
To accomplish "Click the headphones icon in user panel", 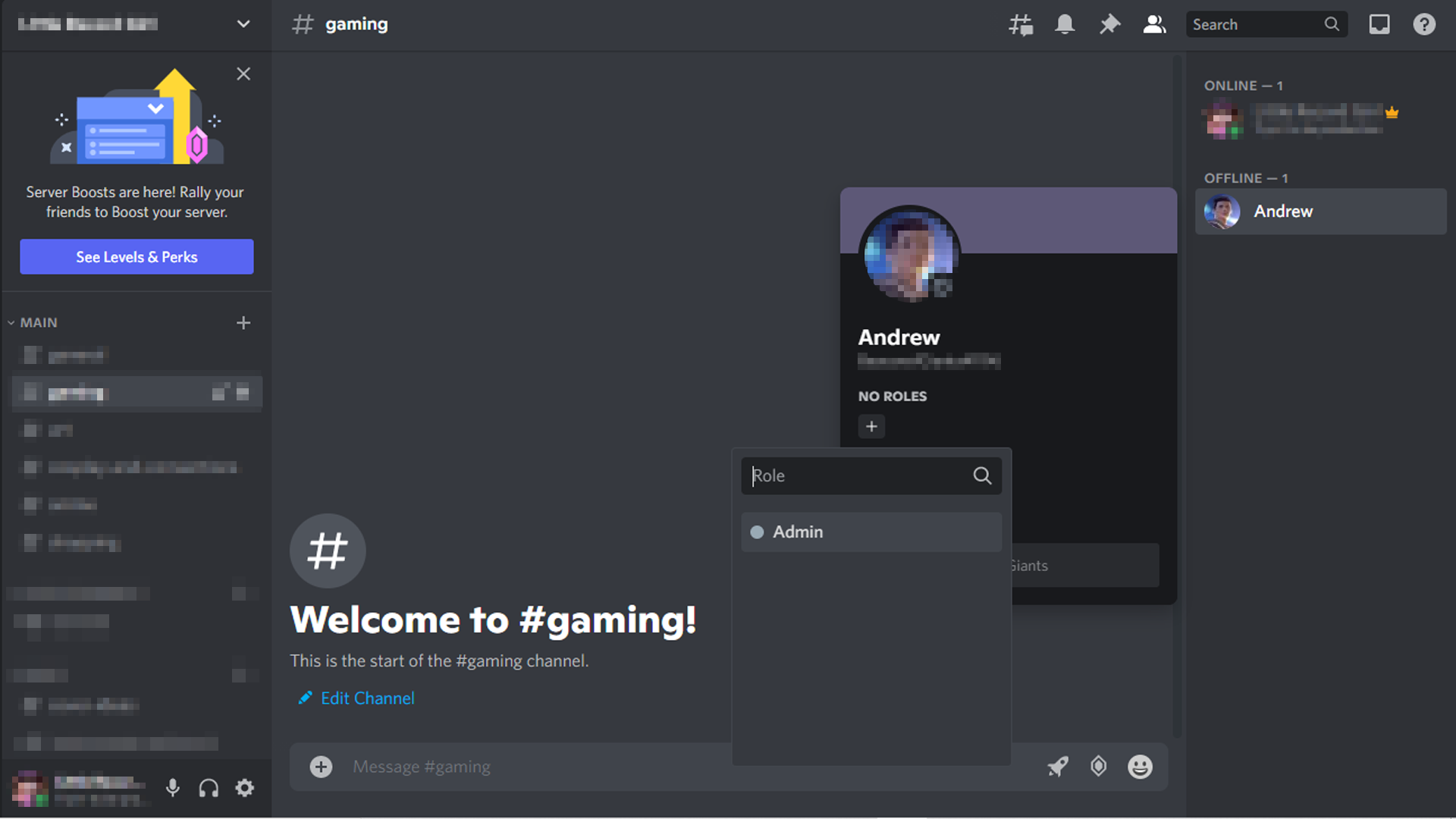I will tap(208, 788).
